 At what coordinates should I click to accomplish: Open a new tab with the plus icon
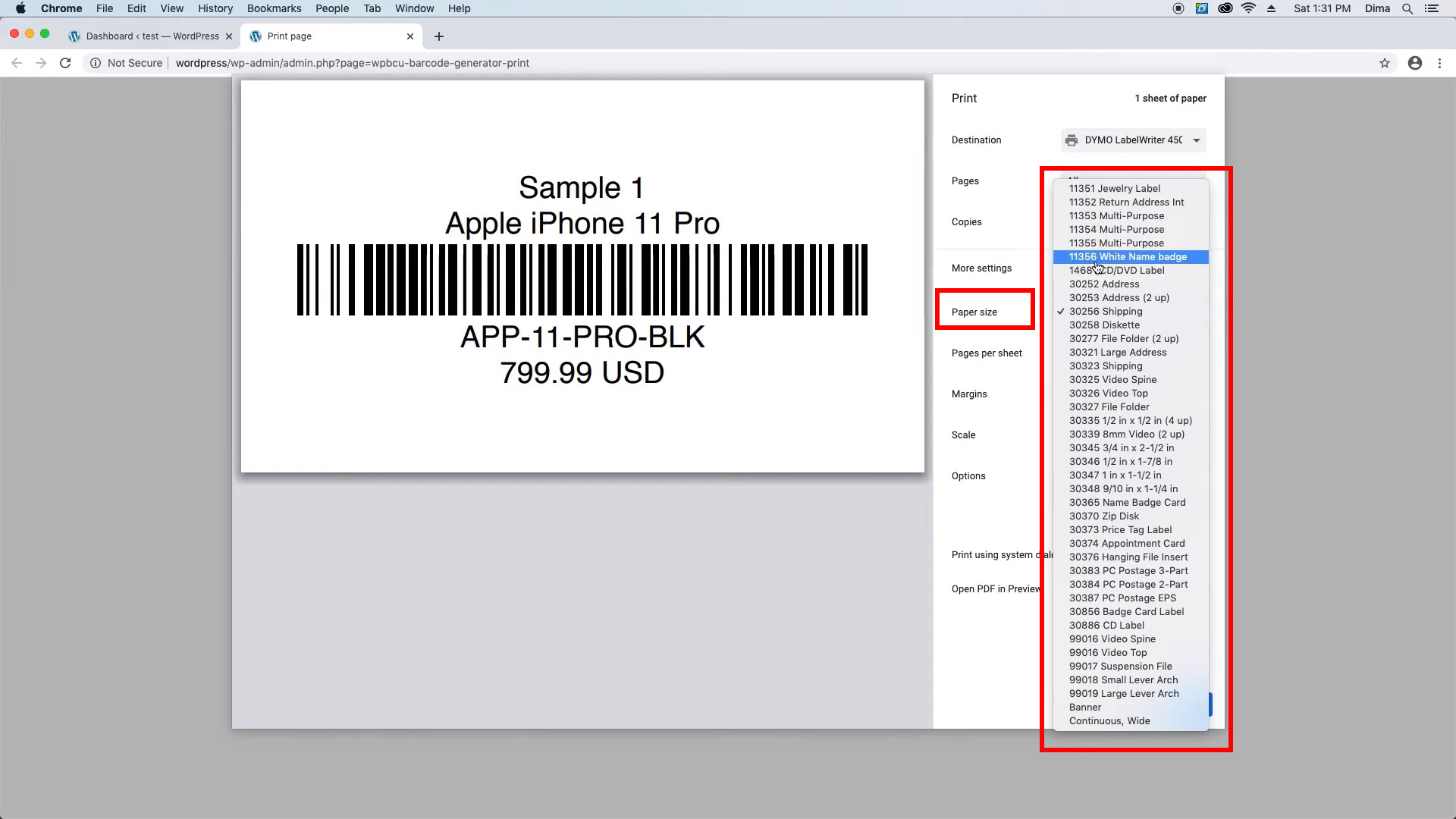(x=439, y=36)
